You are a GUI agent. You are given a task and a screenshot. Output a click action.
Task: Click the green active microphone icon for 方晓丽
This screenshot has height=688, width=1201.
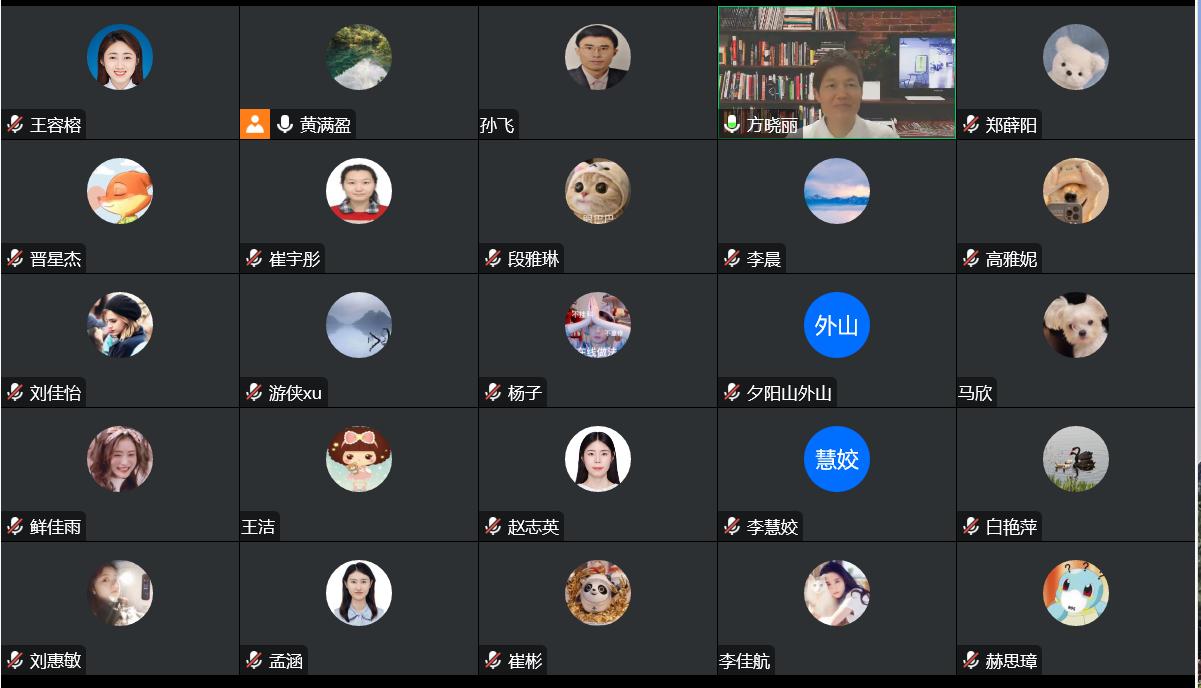click(732, 125)
